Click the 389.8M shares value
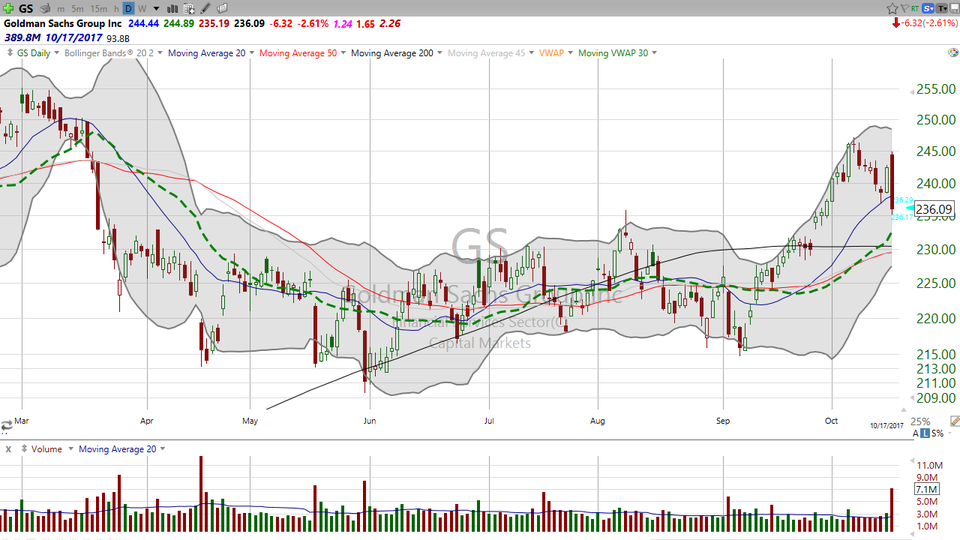Screen dimensions: 960x540 pos(22,37)
